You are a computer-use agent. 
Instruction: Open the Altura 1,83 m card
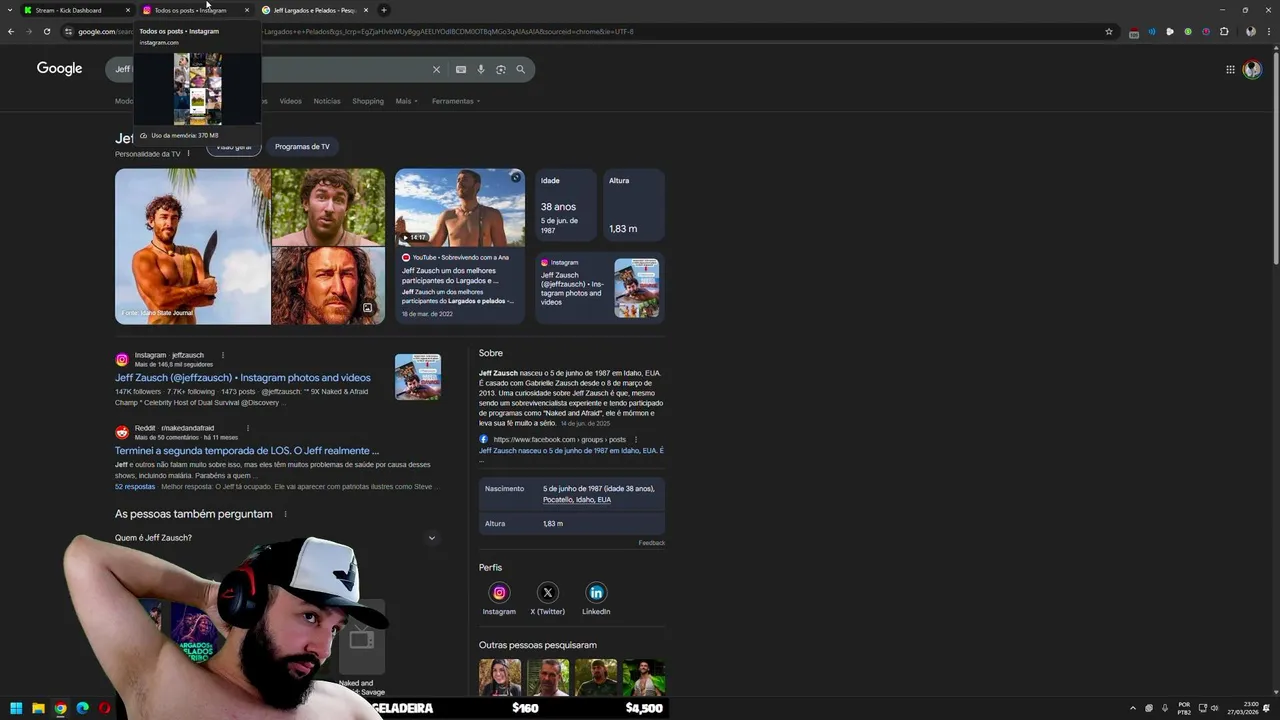tap(634, 205)
